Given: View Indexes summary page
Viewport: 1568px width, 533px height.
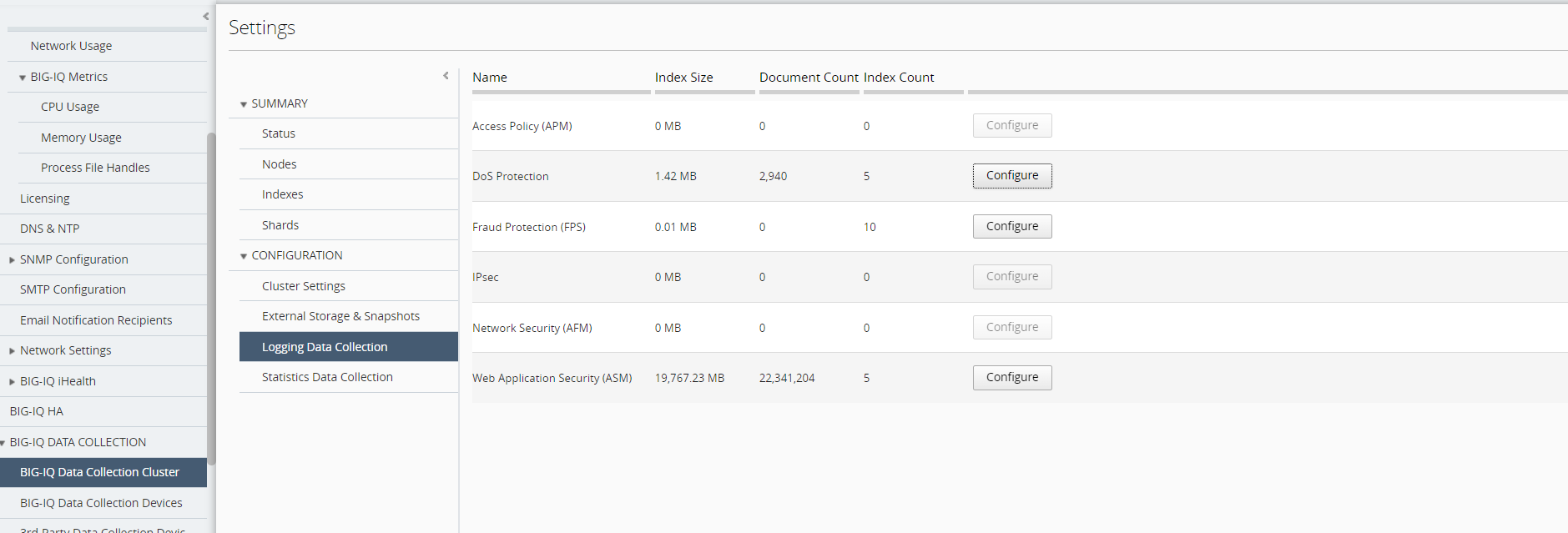Looking at the screenshot, I should coord(282,194).
